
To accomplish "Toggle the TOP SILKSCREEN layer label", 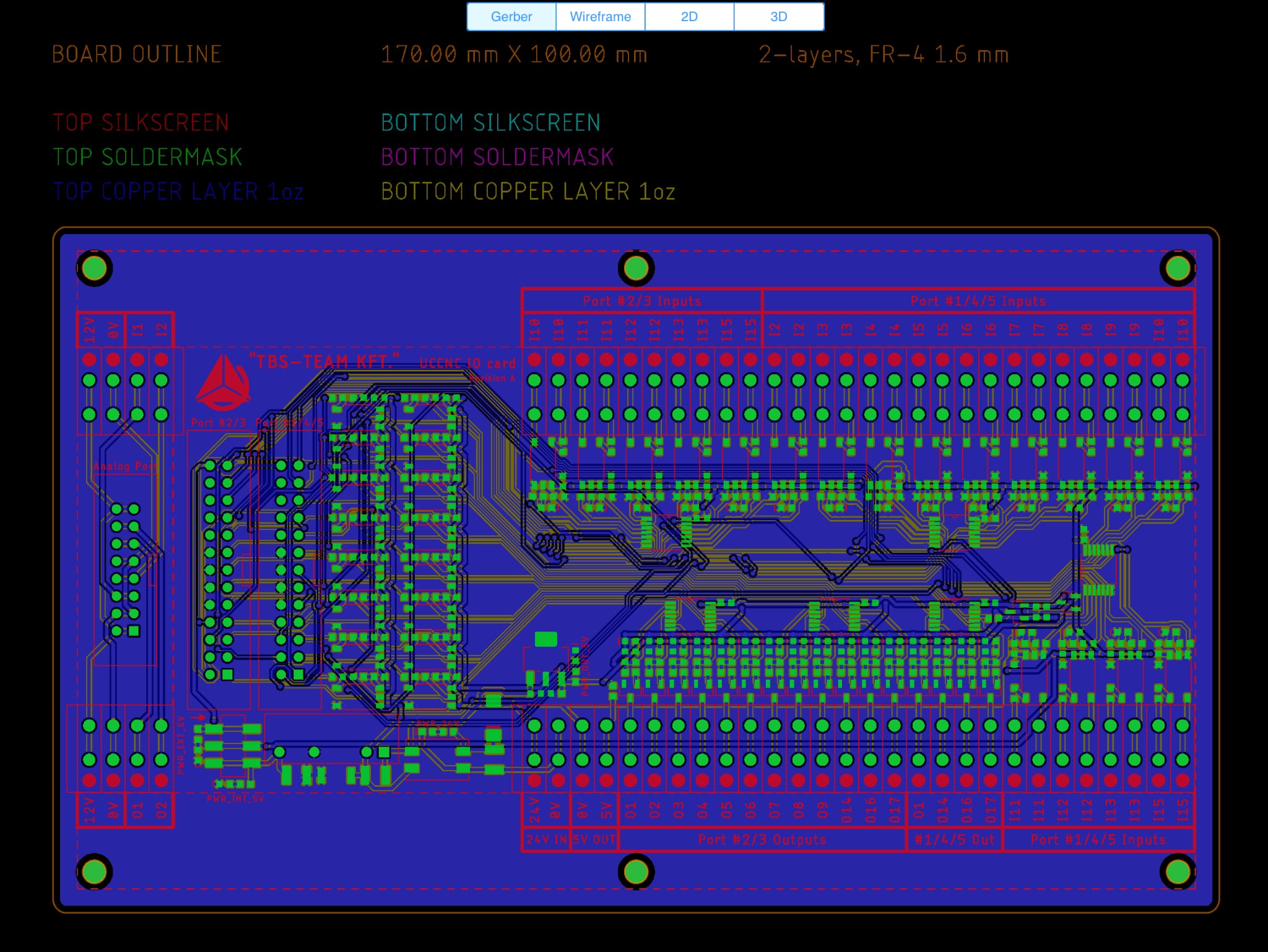I will pos(141,123).
